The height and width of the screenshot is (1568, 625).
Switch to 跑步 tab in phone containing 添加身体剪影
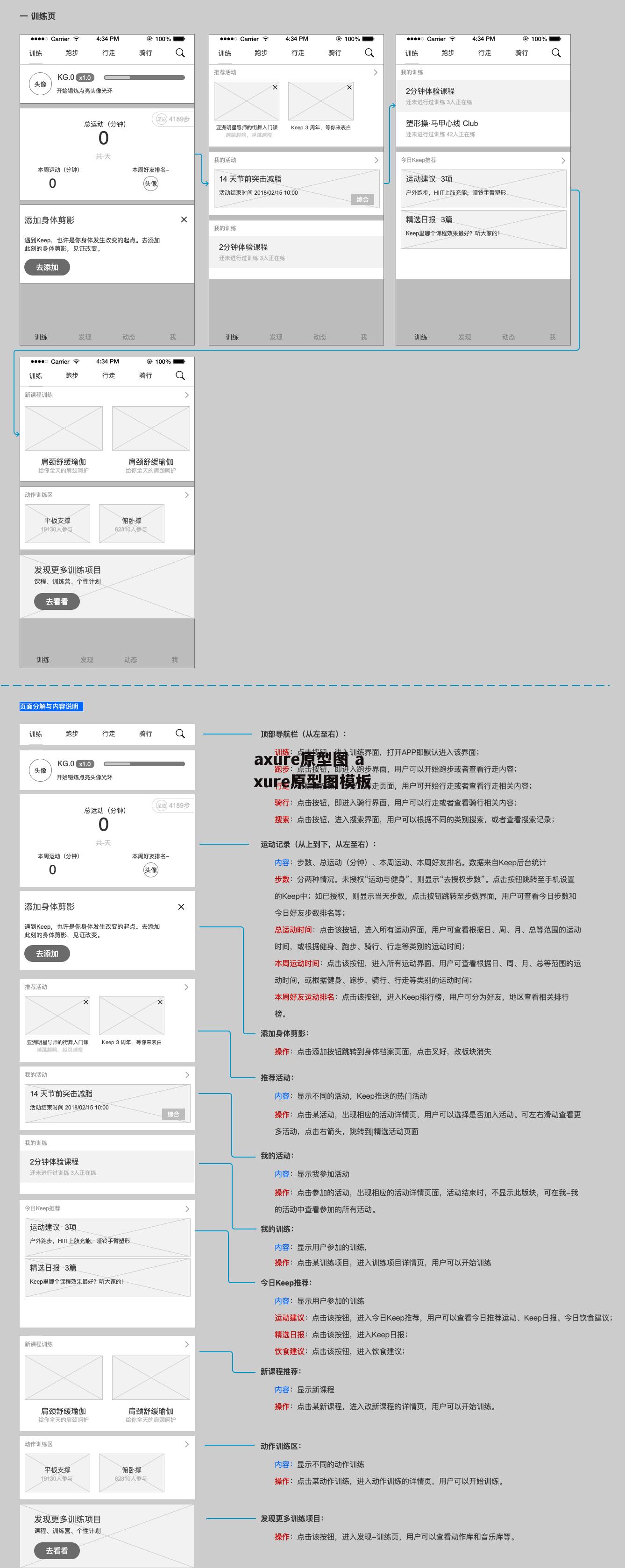click(72, 53)
